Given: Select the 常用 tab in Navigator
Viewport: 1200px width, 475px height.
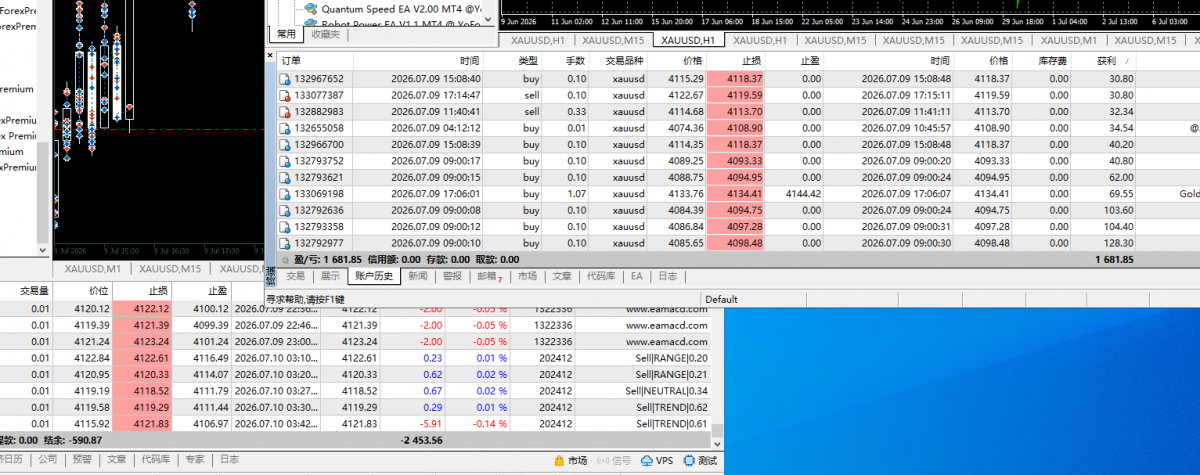Looking at the screenshot, I should 286,34.
